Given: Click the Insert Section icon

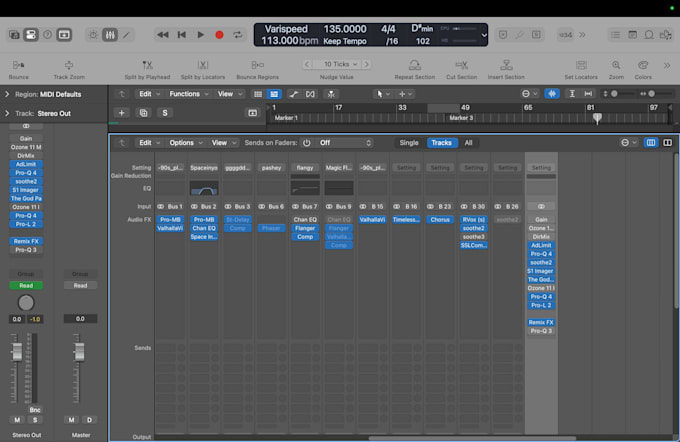Looking at the screenshot, I should (x=506, y=65).
